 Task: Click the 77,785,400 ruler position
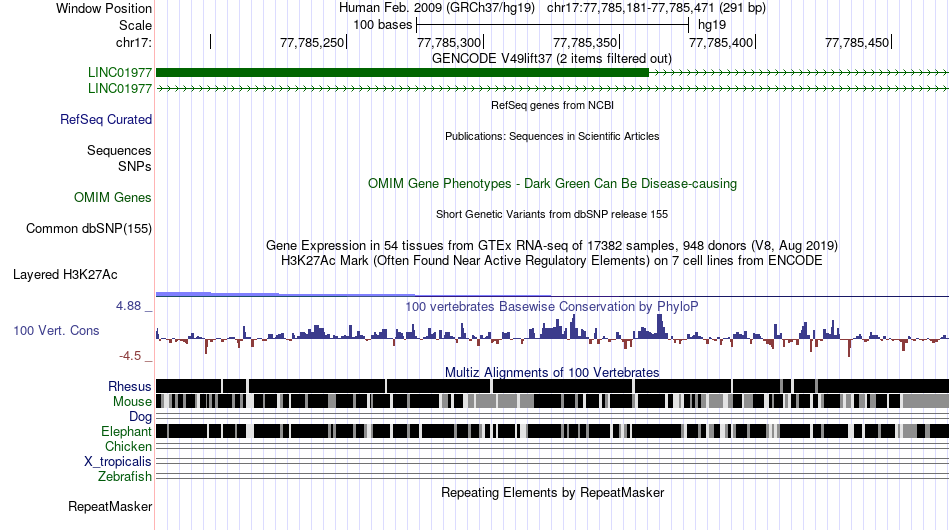pos(721,42)
